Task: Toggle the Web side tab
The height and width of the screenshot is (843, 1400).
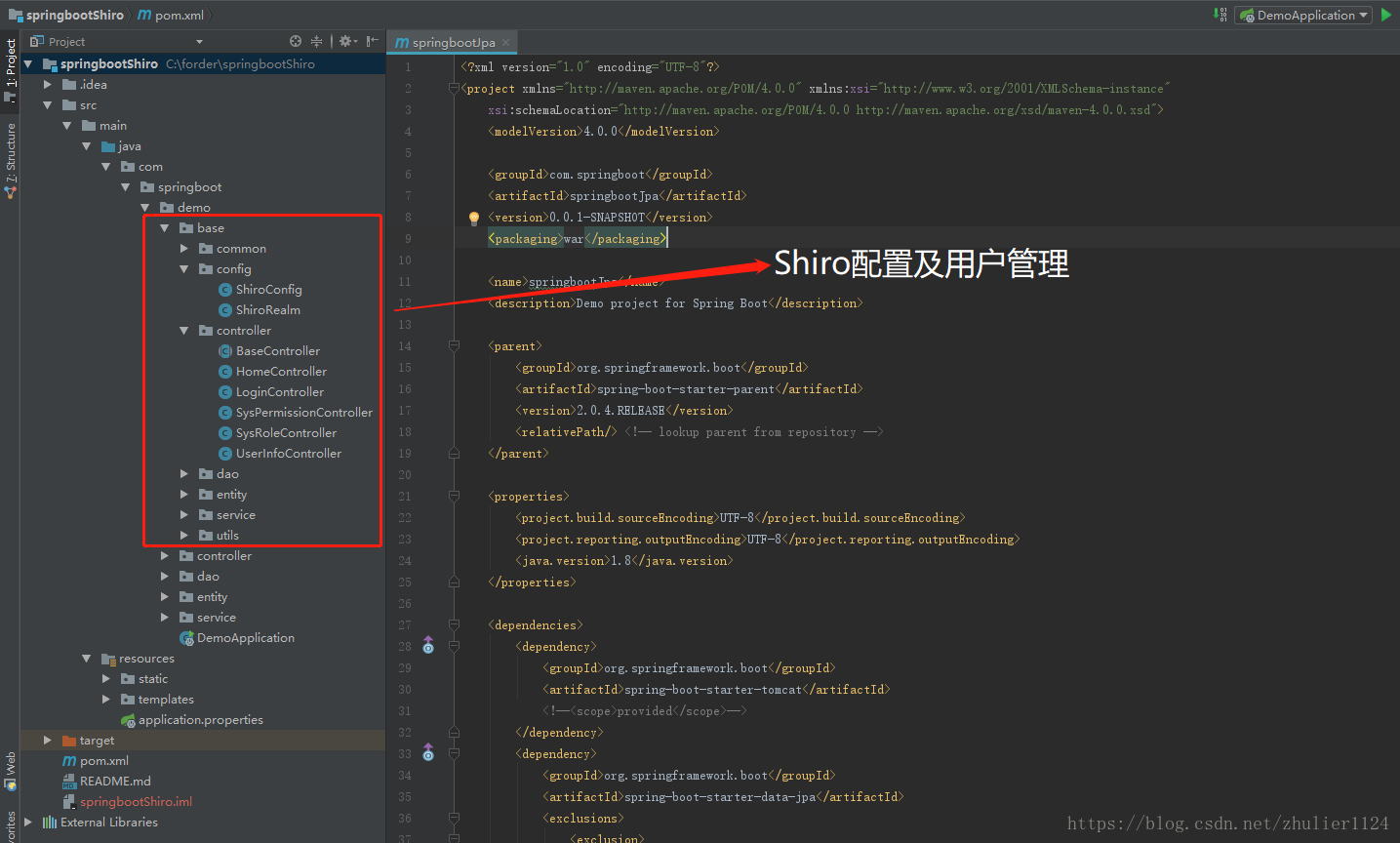Action: (x=10, y=773)
